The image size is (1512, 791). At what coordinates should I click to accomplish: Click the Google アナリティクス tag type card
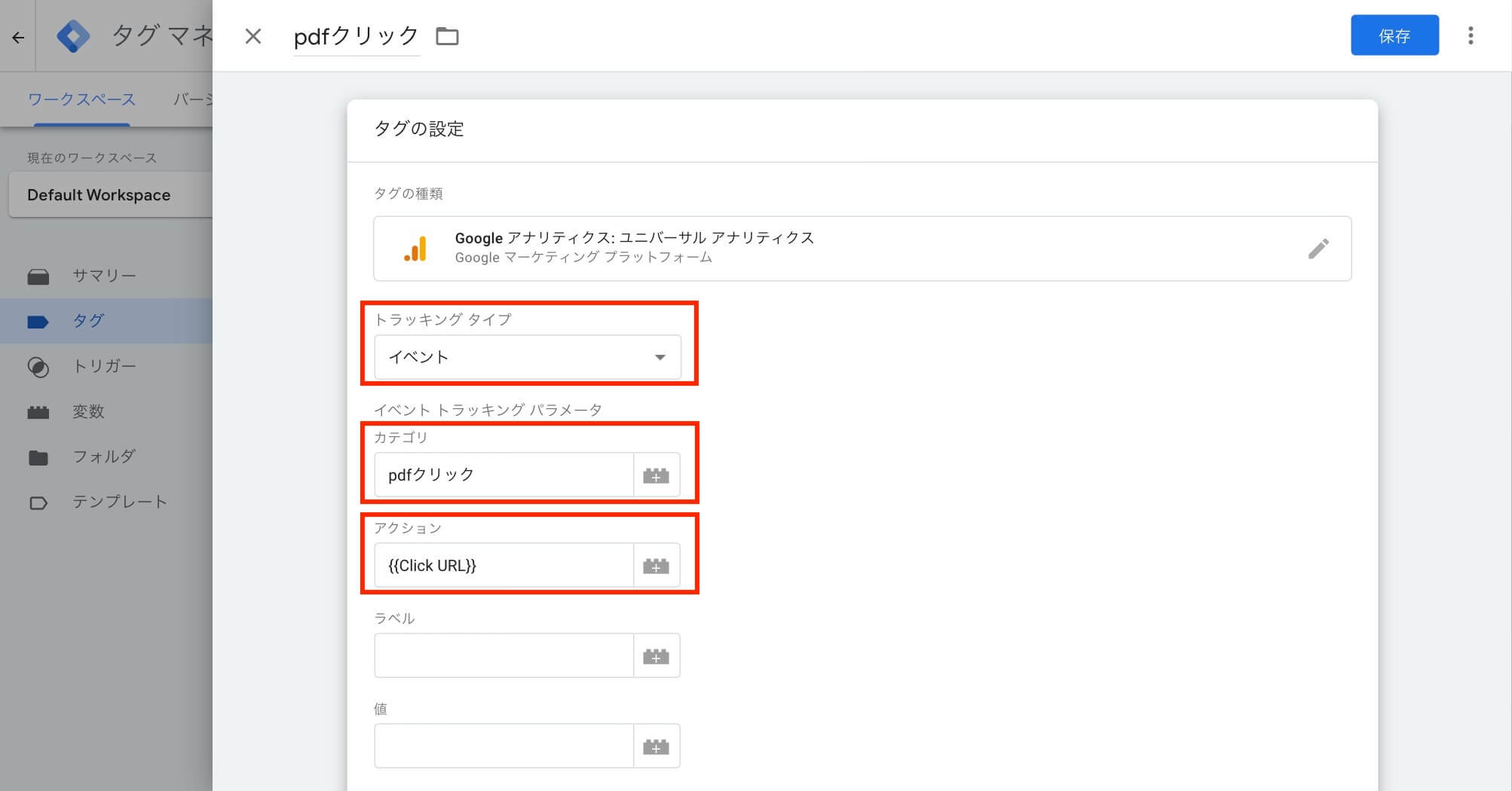click(x=862, y=249)
